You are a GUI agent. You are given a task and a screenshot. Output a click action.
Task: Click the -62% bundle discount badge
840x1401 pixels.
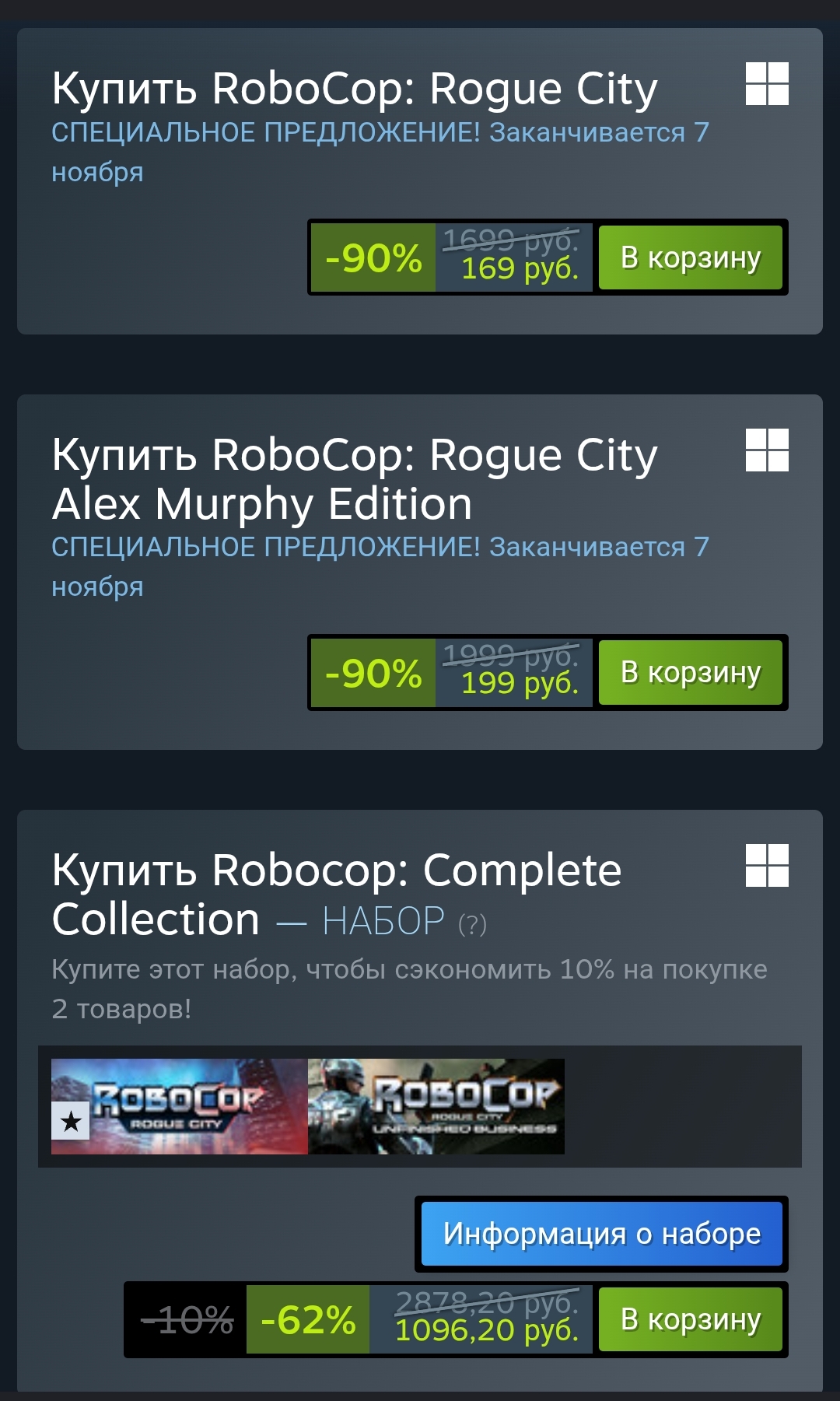click(308, 1320)
